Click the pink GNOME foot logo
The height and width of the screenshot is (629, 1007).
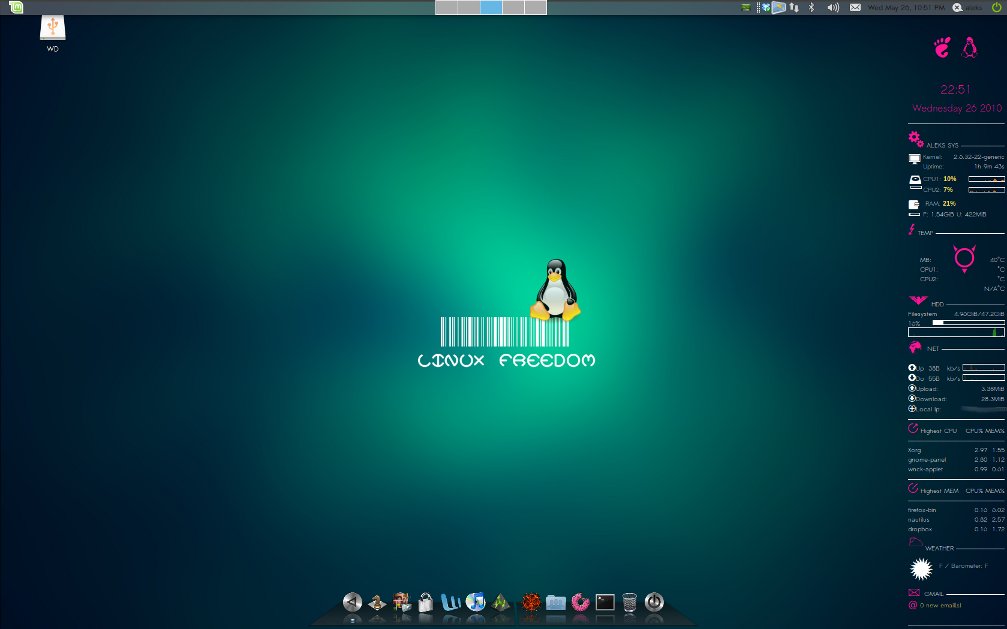tap(942, 48)
